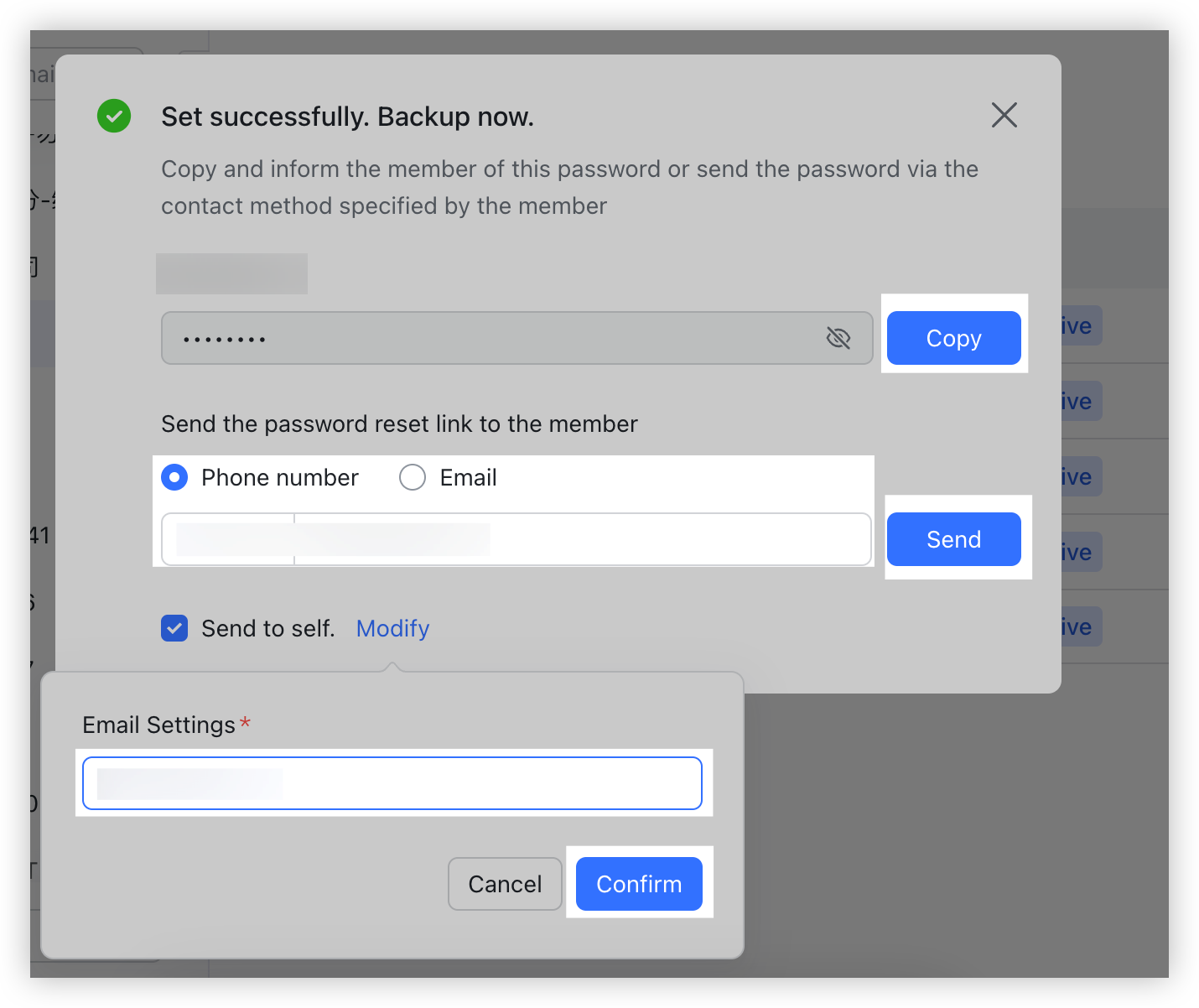The width and height of the screenshot is (1199, 1008).
Task: Click the dialog title 'Set successfully. Backup now.'
Action: coord(347,117)
